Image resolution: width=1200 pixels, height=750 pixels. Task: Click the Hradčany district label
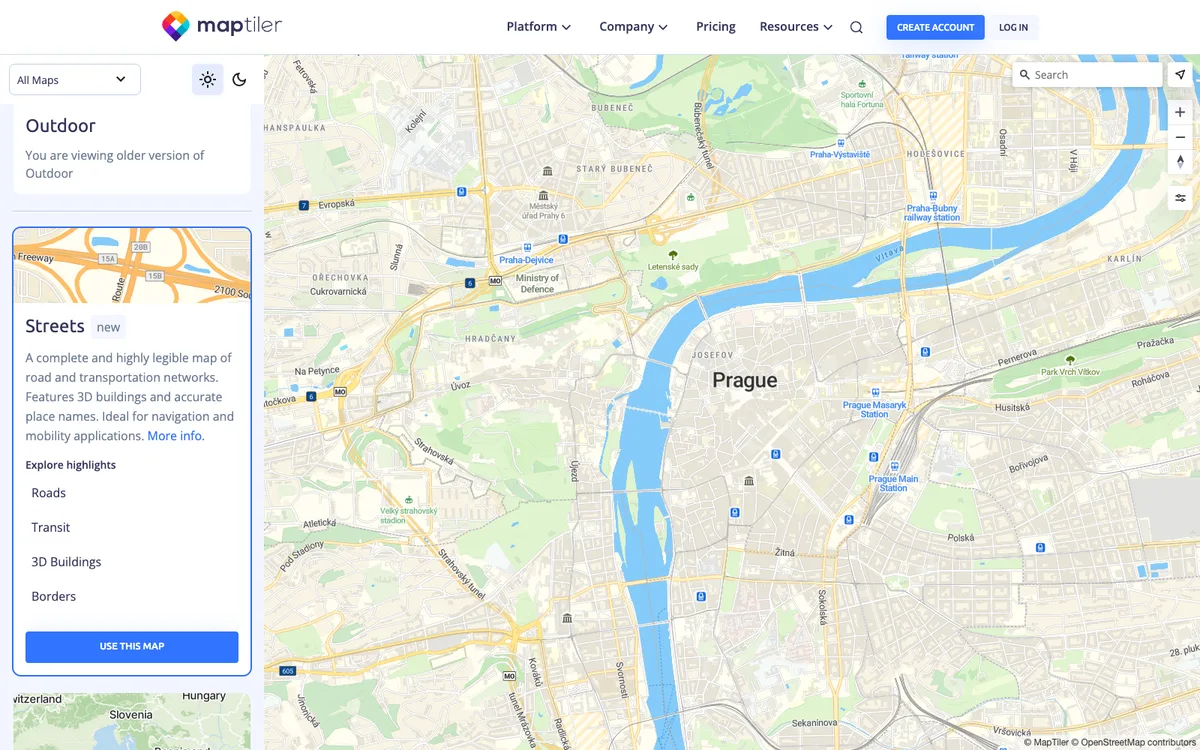click(x=490, y=338)
